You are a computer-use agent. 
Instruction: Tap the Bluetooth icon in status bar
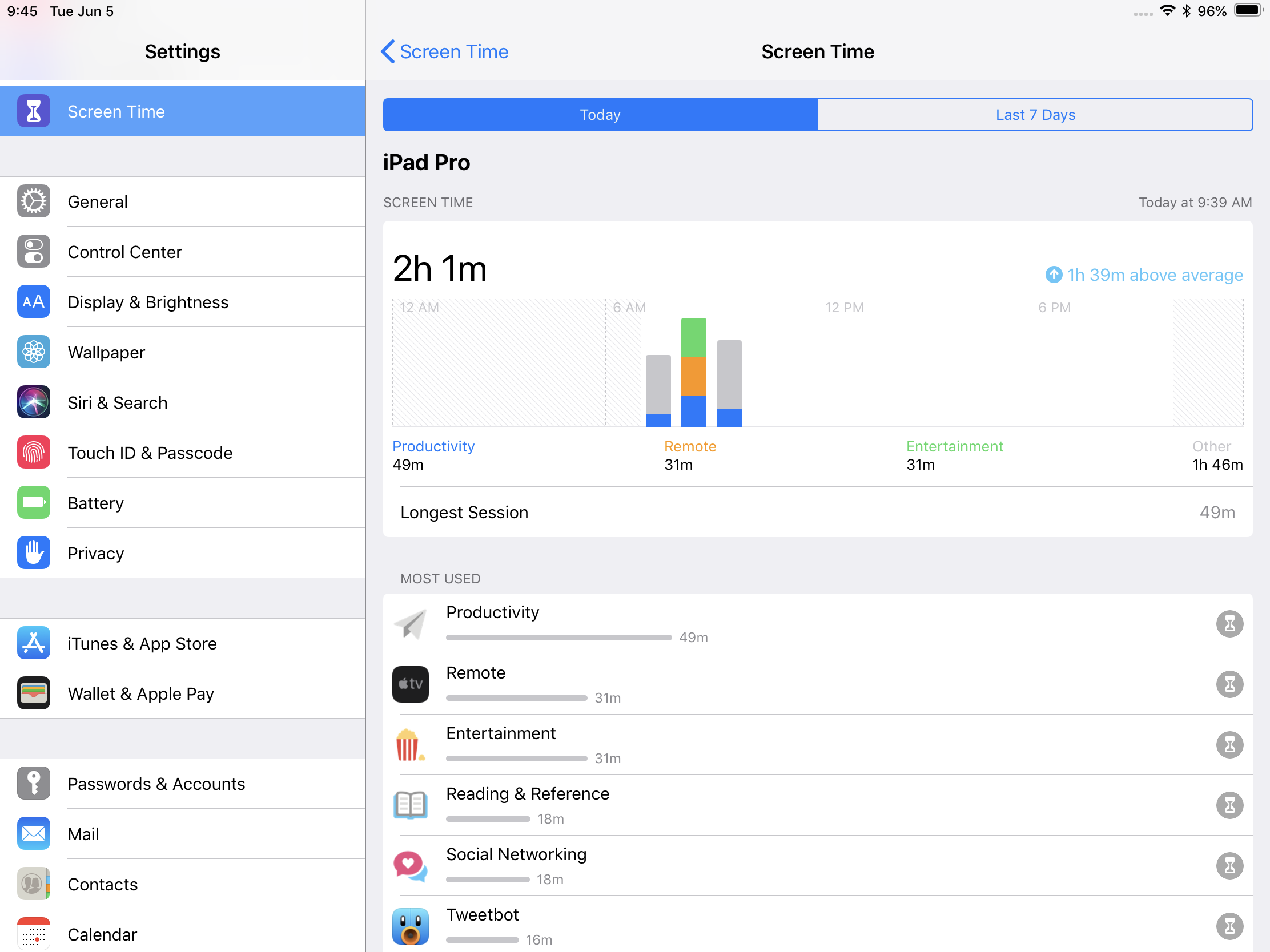(1186, 11)
